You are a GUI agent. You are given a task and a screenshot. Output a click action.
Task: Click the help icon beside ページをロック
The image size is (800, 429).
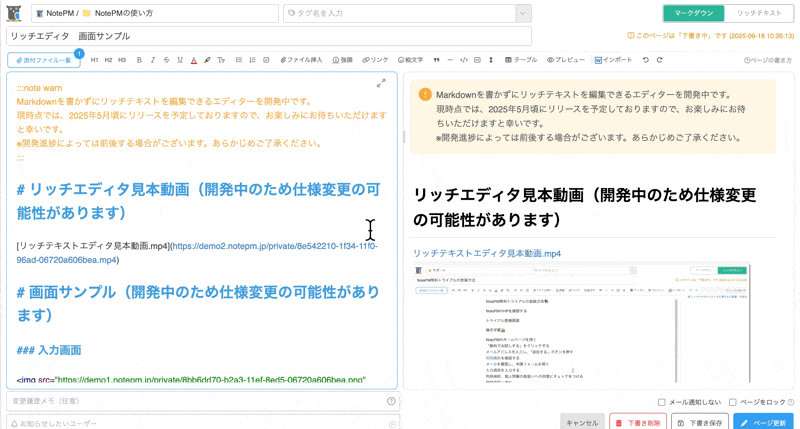coord(791,402)
